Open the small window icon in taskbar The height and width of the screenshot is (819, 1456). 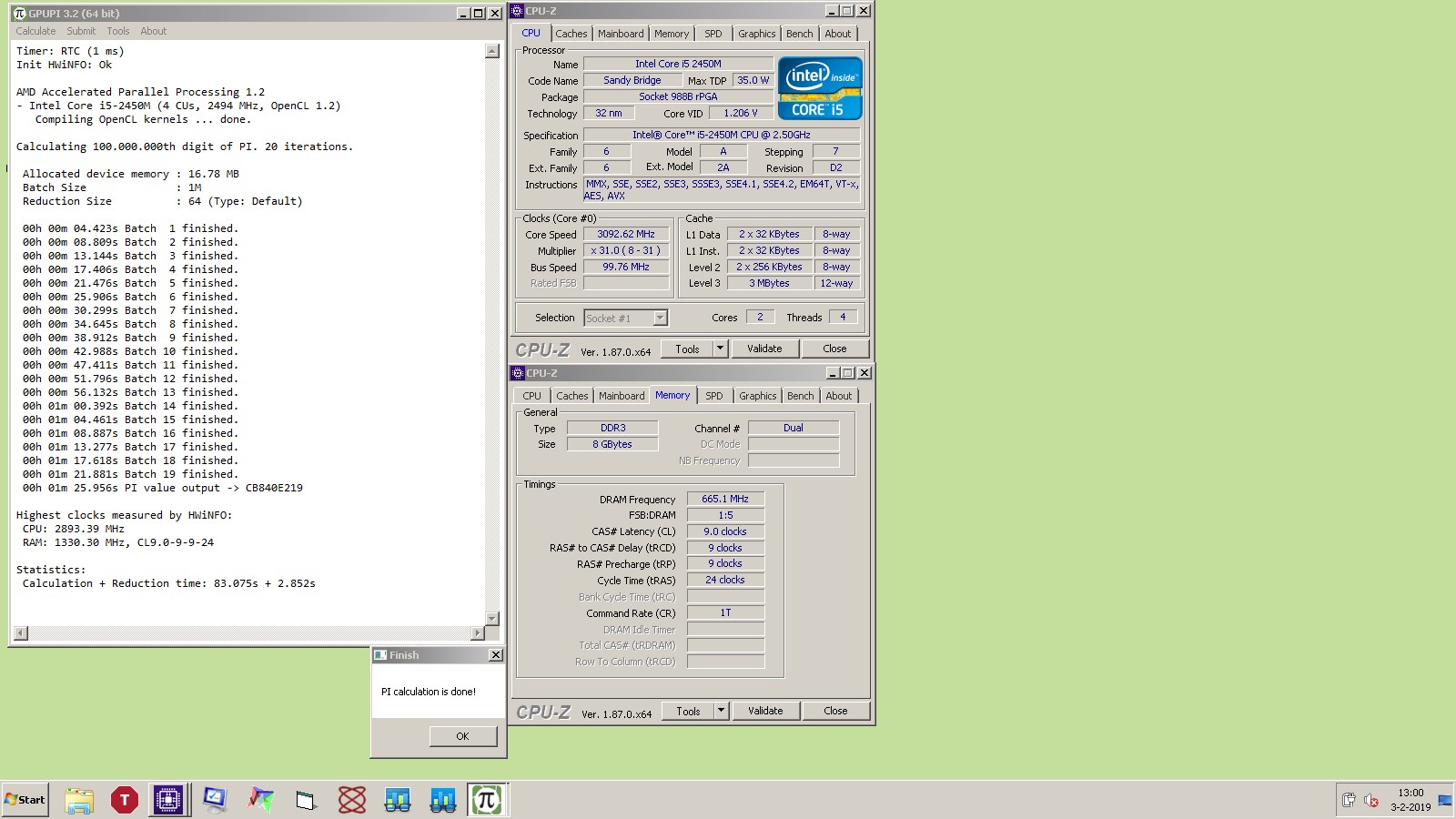click(306, 800)
